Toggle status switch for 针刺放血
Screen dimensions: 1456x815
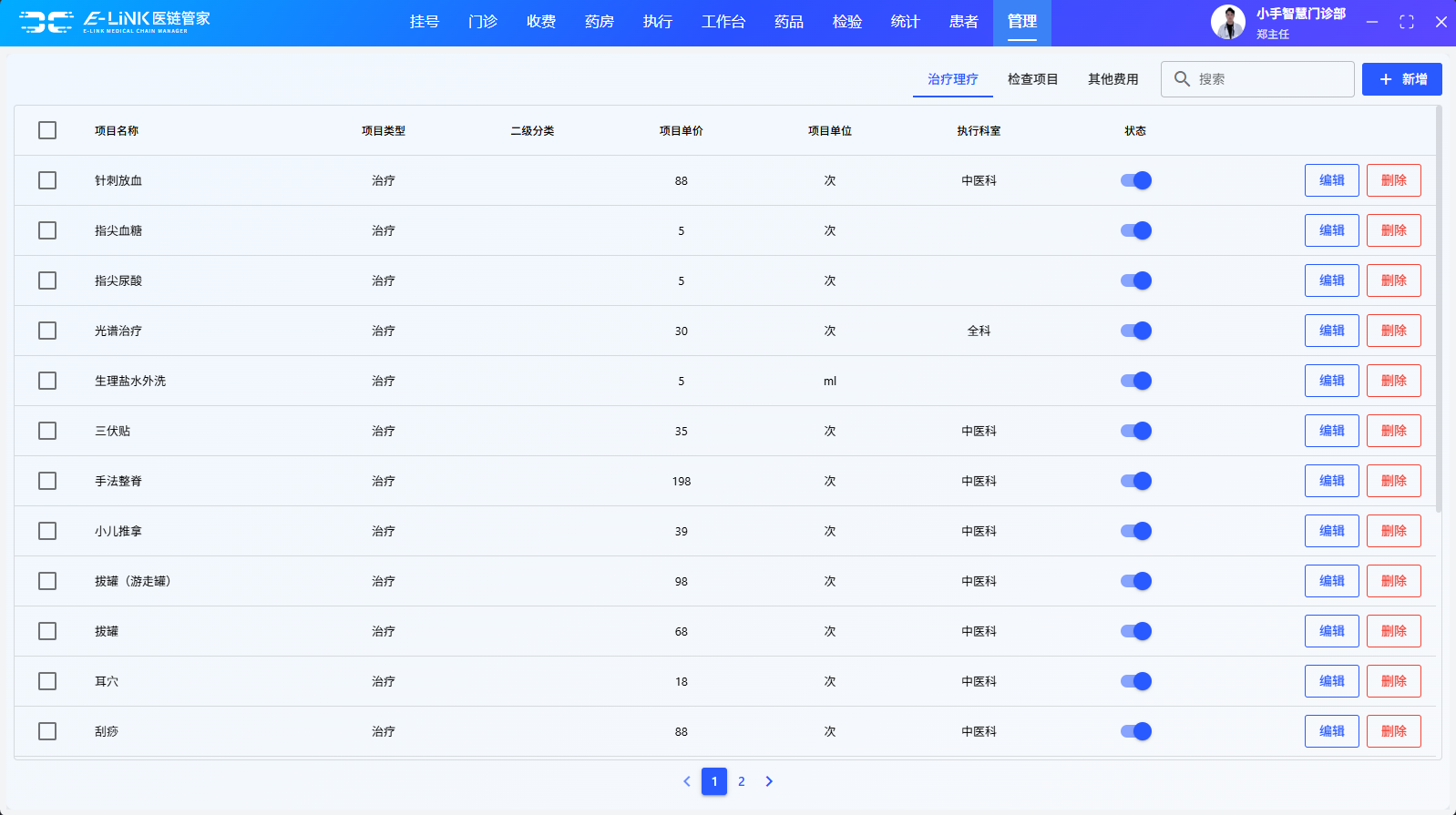pos(1135,180)
